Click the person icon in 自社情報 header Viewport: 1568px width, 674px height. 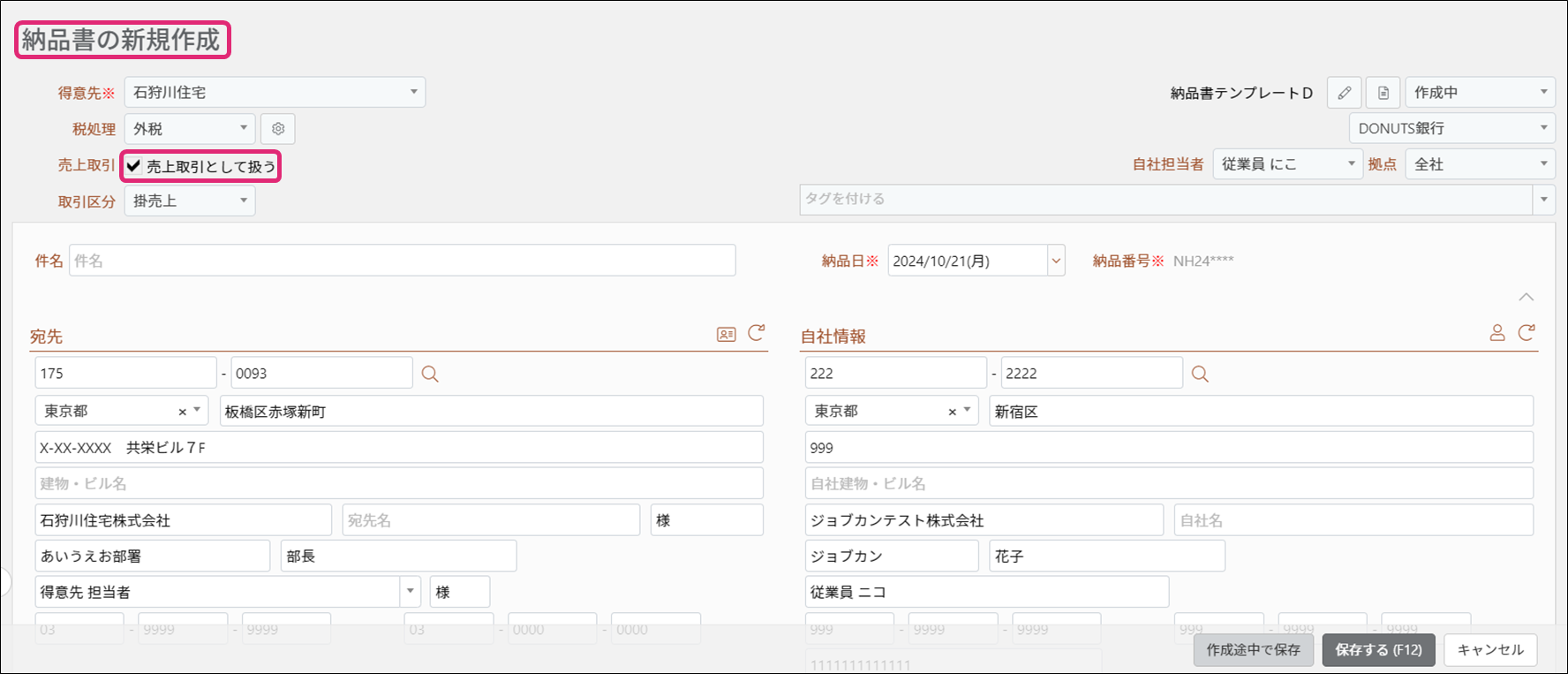coord(1496,333)
